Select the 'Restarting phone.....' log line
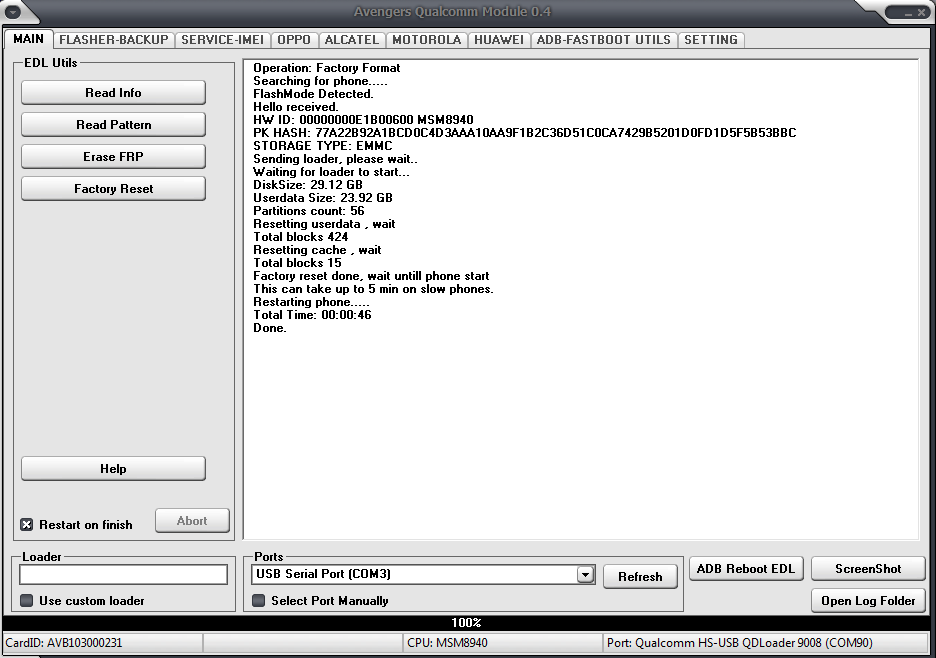Screen dimensions: 936x658 click(311, 302)
